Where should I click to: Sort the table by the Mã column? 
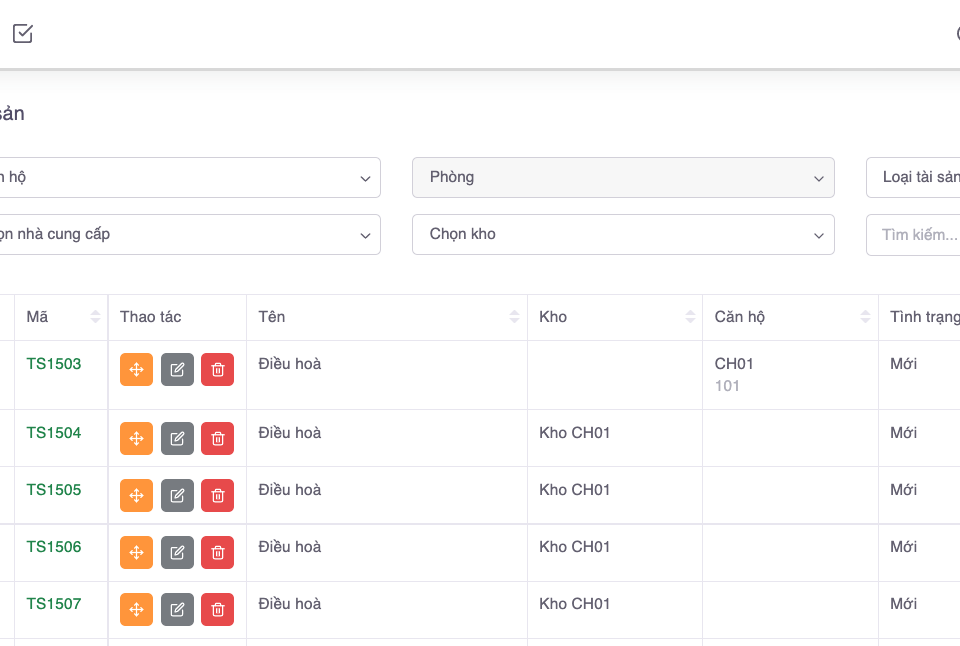(95, 317)
